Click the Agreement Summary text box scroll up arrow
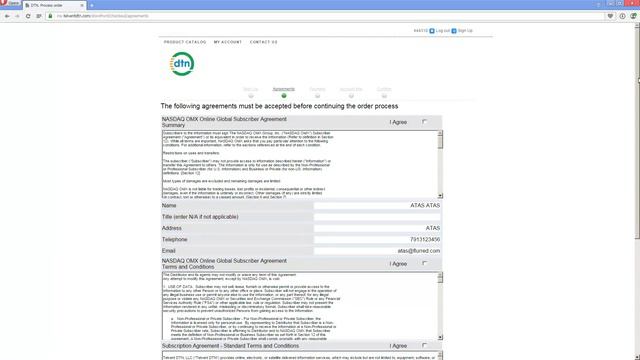Viewport: 640px width, 360px height. point(440,133)
